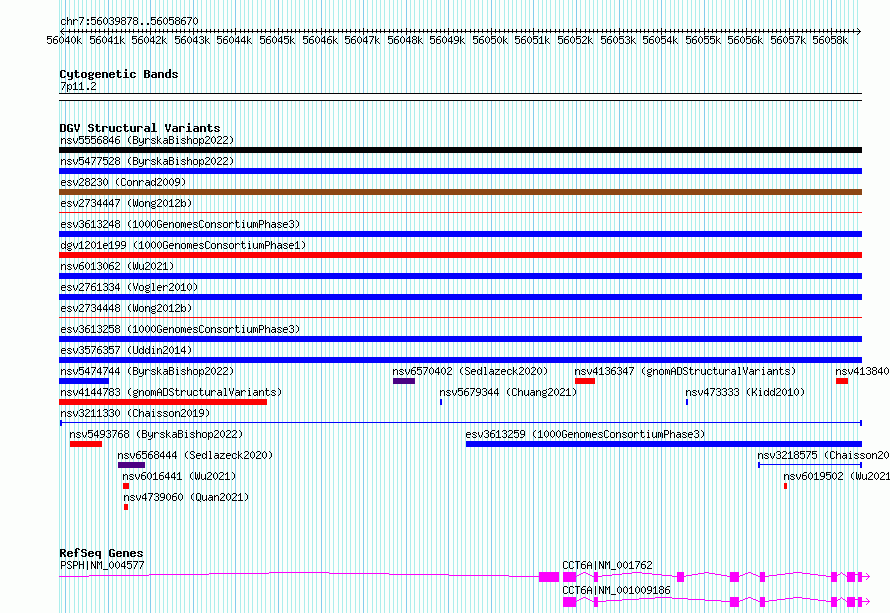Click the 56055k ruler tick label
The width and height of the screenshot is (890, 613).
[x=703, y=40]
